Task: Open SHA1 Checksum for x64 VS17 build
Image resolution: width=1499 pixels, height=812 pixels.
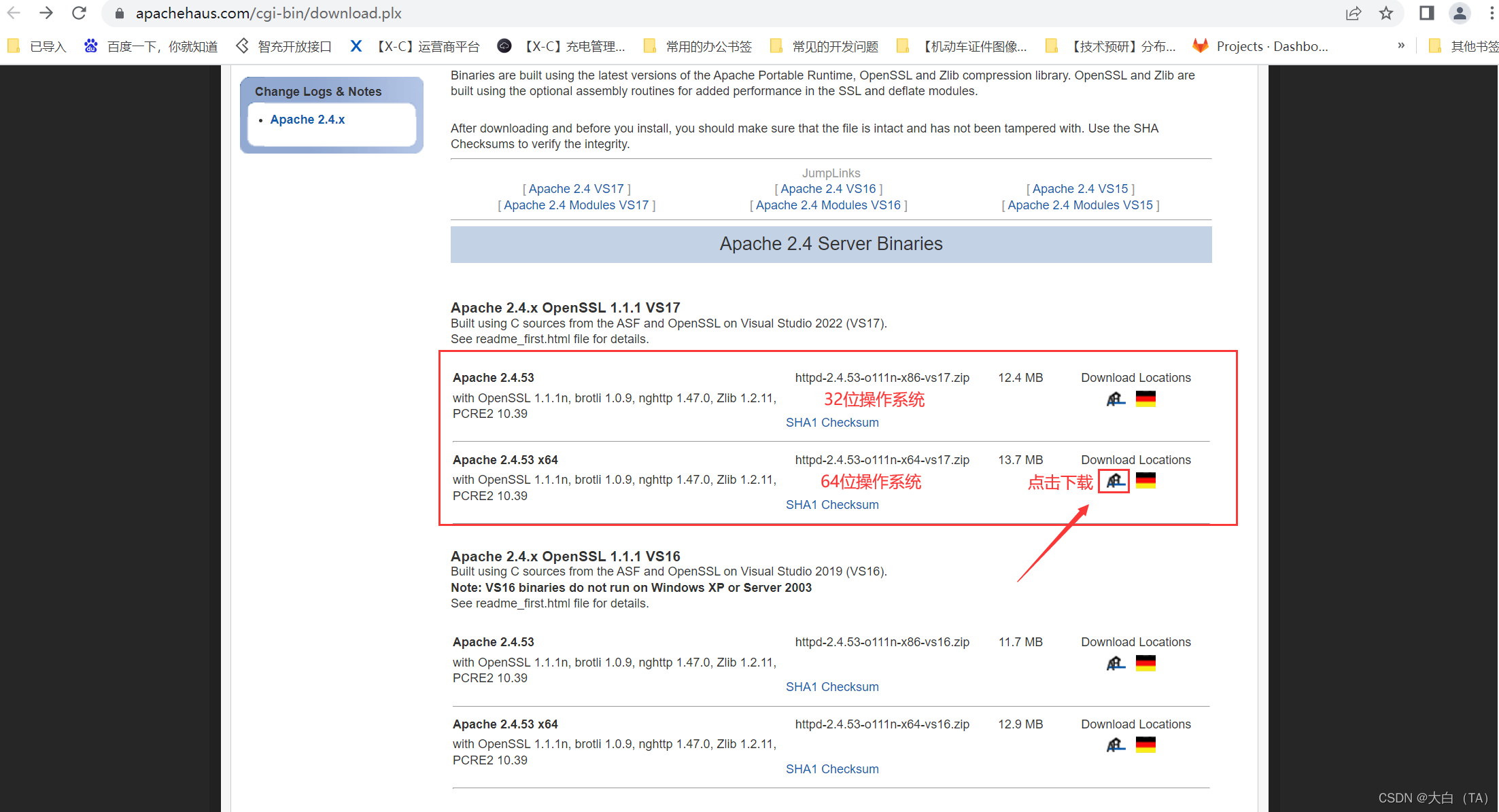Action: click(832, 505)
